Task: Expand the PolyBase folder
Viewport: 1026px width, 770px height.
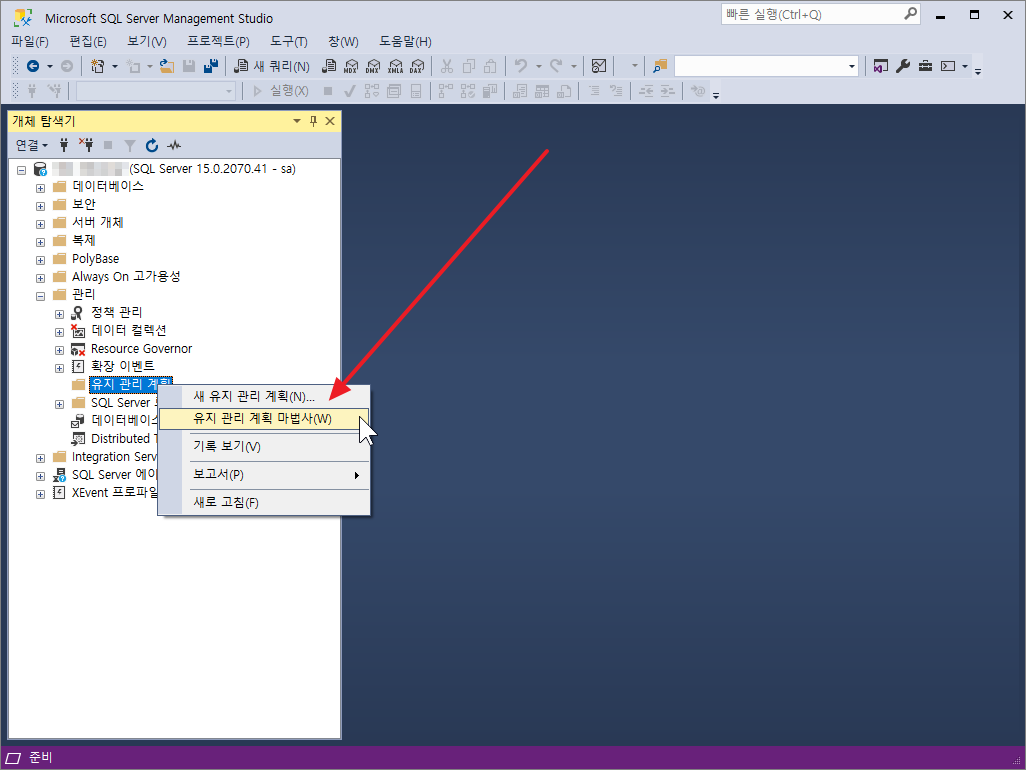Action: click(41, 260)
